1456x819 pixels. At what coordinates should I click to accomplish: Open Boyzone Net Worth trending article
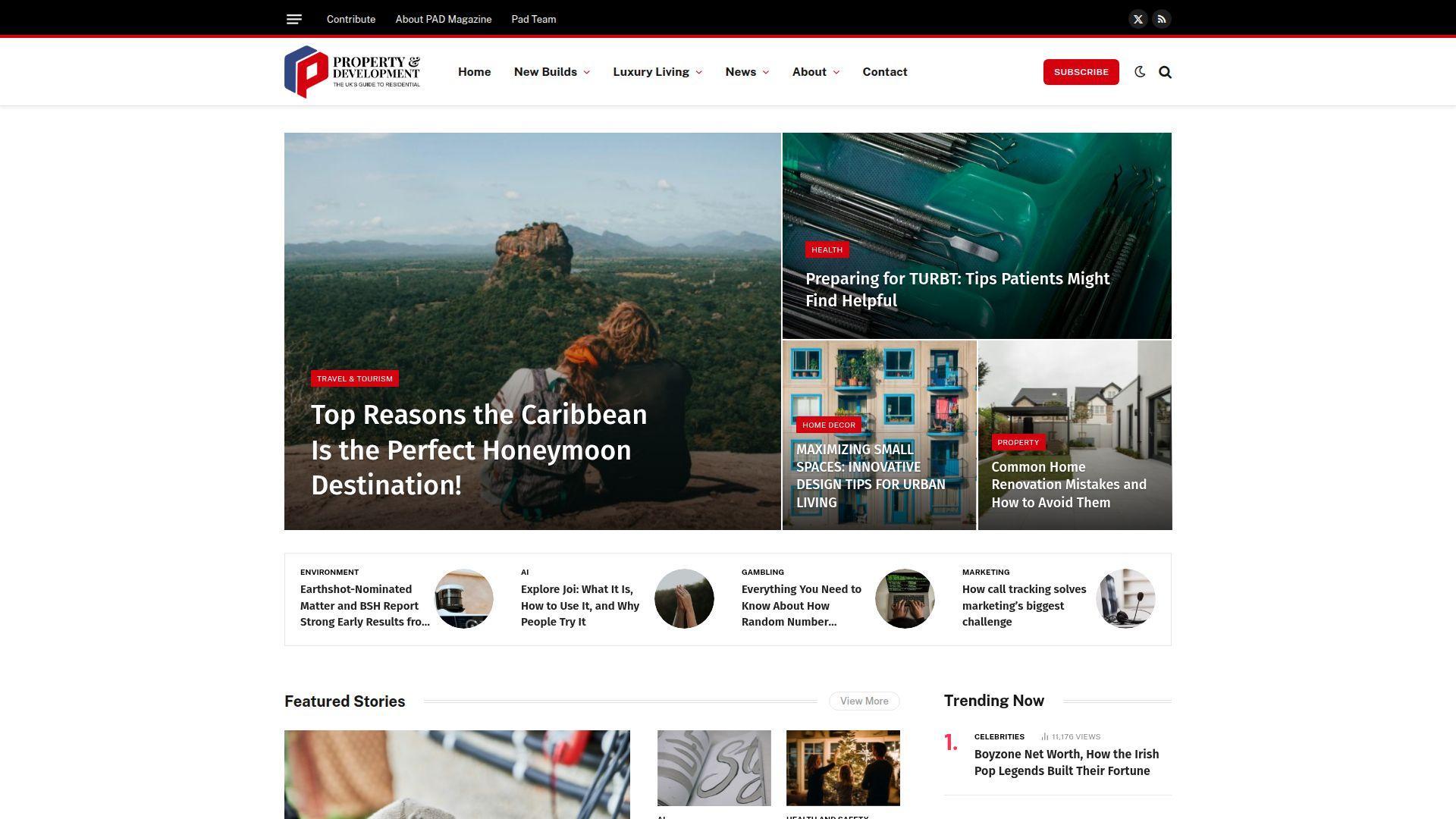[x=1065, y=762]
